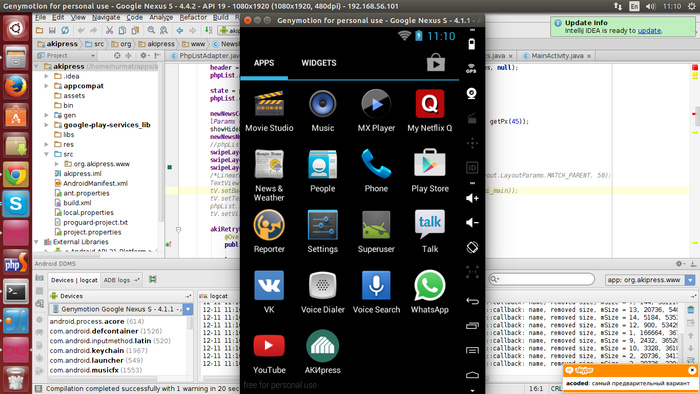The image size is (700, 394).
Task: Close the Skype notification popup
Action: 692,370
